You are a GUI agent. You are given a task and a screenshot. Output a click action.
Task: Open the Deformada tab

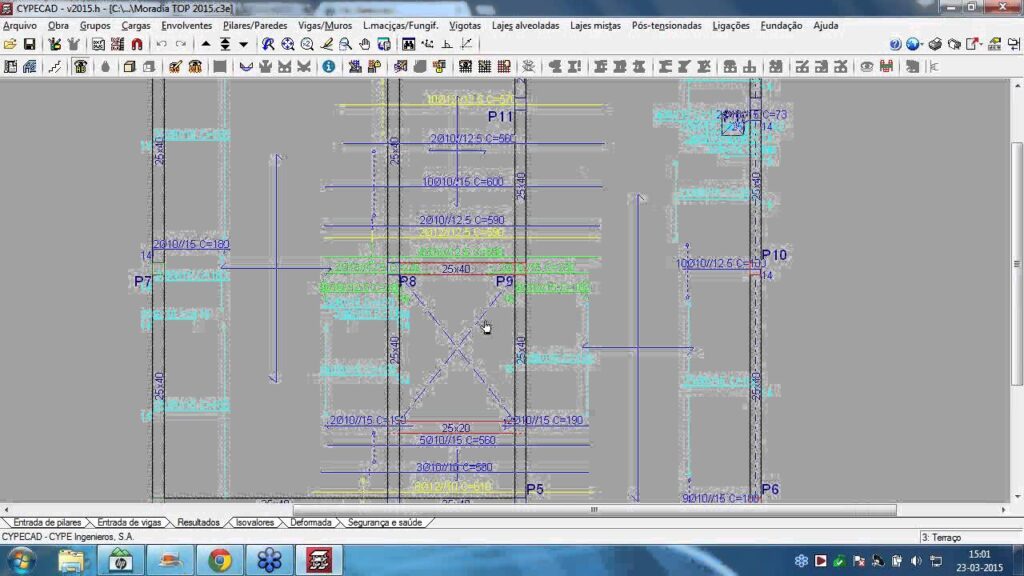(311, 522)
